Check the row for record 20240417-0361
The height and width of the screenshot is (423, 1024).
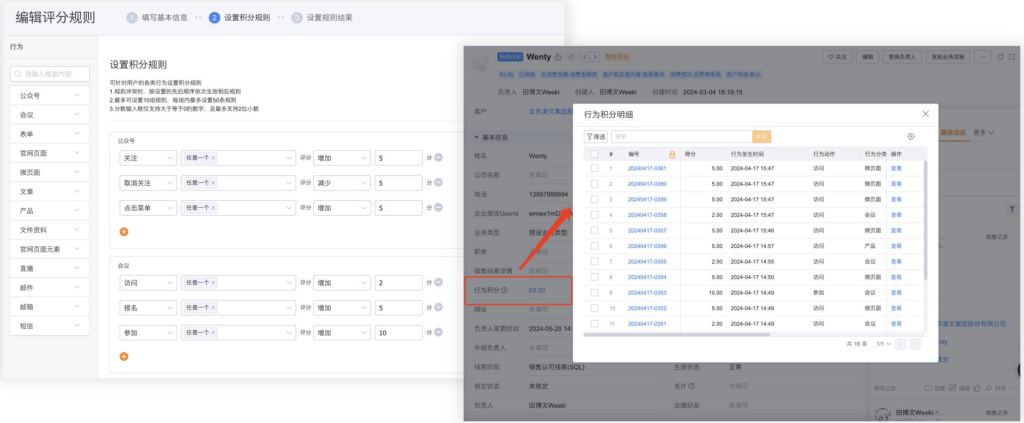coord(593,168)
